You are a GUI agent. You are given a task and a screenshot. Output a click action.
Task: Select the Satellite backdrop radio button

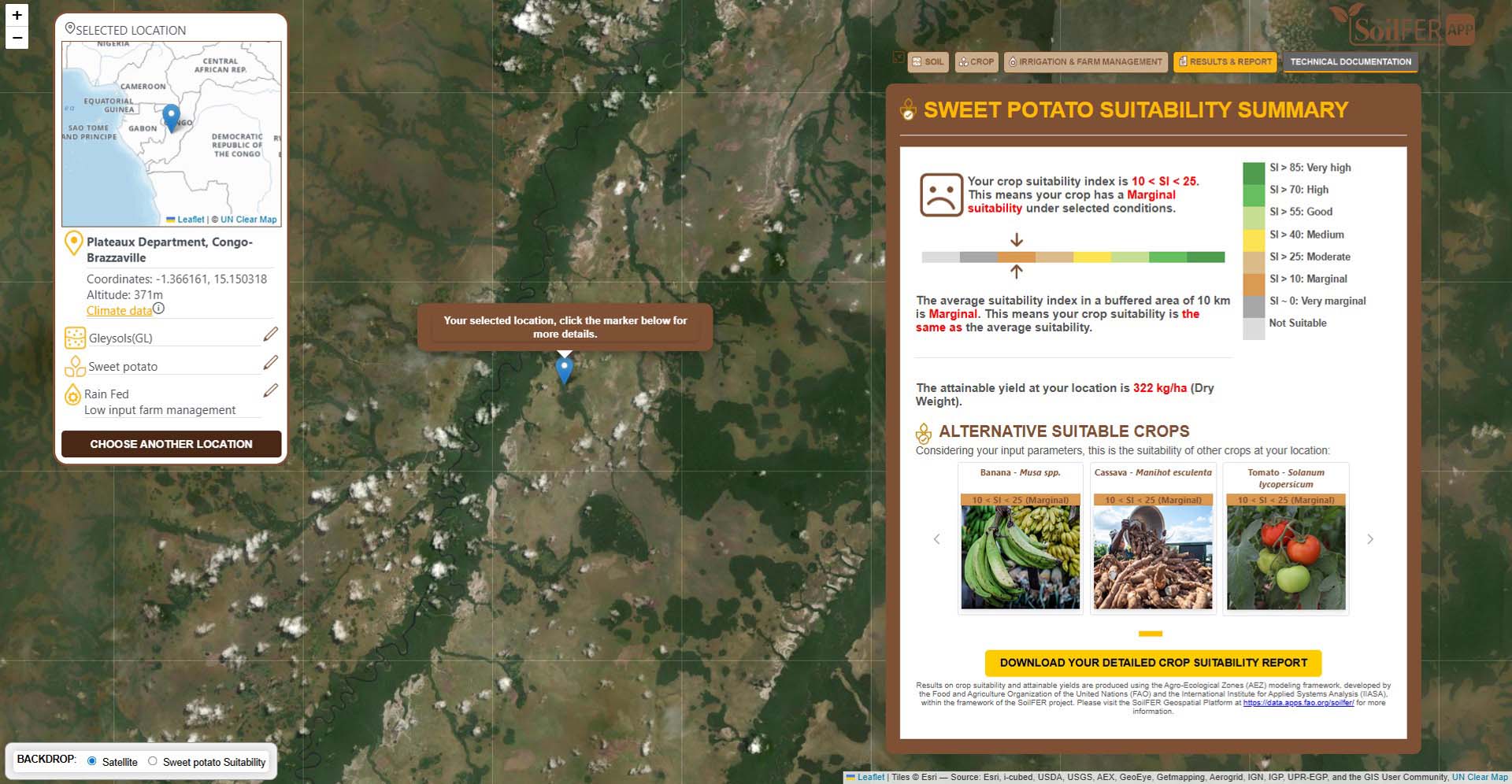point(92,761)
